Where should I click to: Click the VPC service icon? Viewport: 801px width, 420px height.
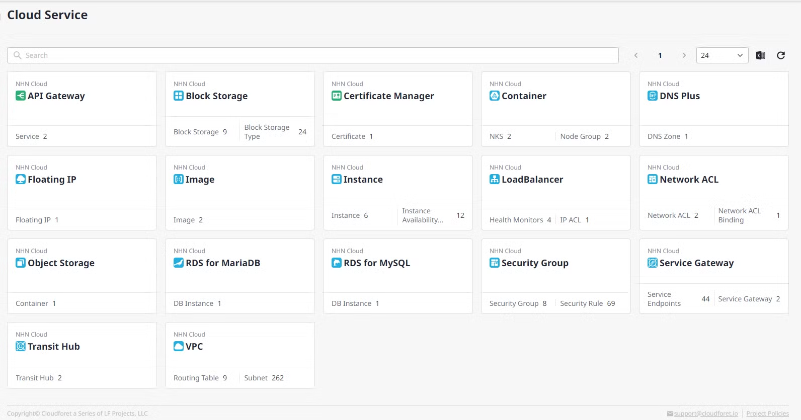178,346
